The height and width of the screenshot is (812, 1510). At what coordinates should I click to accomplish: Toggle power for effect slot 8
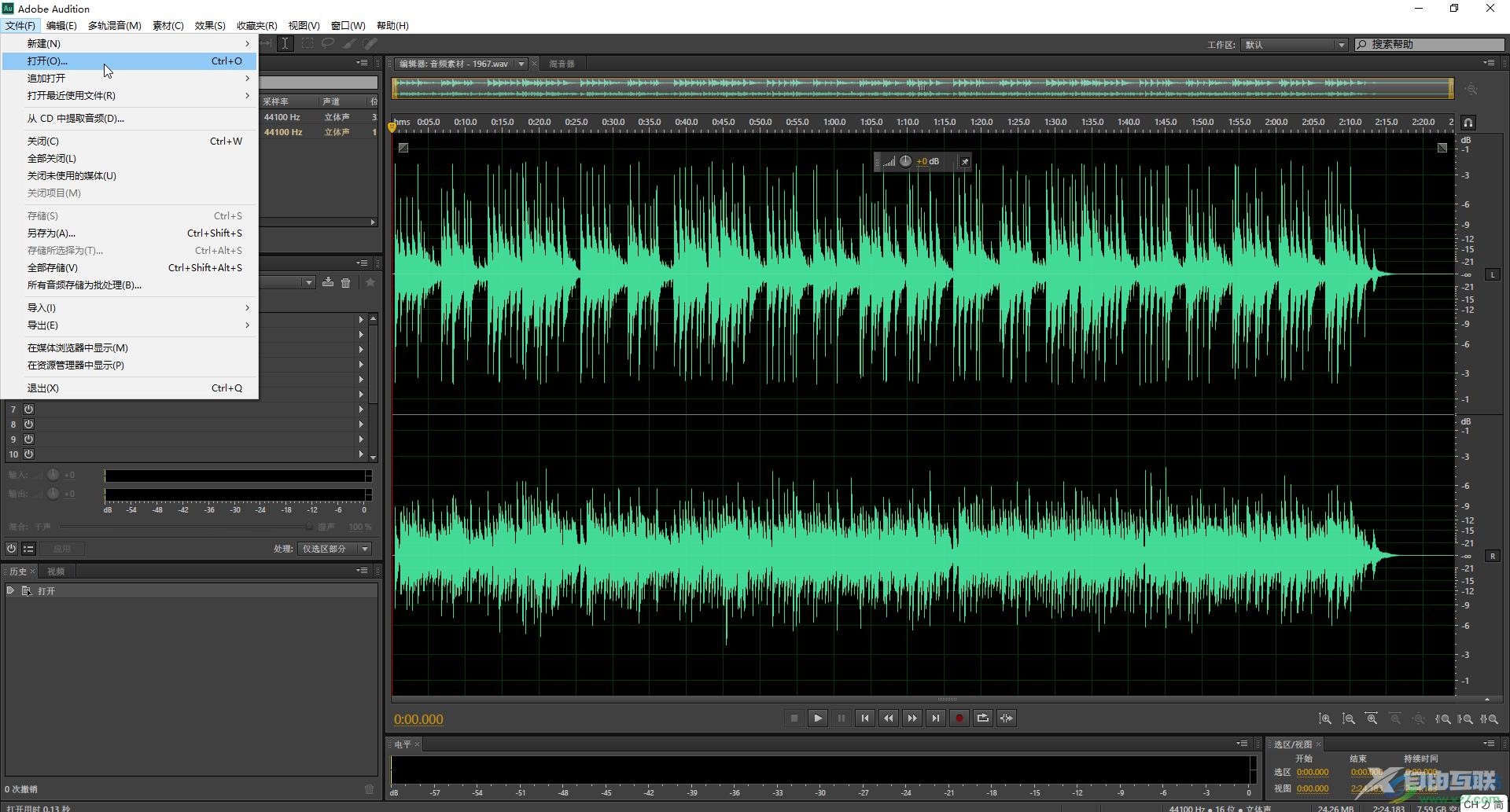[x=28, y=424]
